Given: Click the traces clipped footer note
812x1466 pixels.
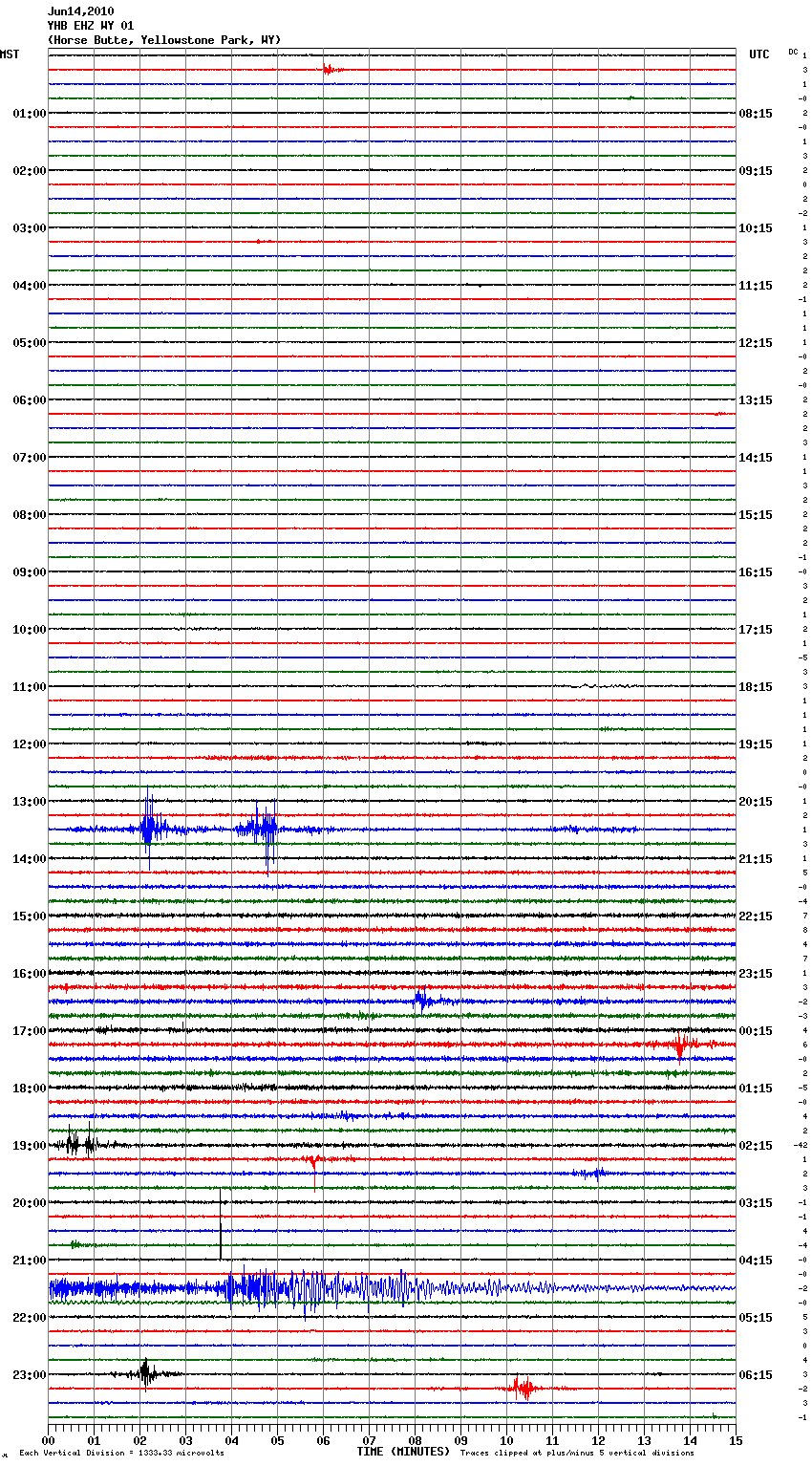Looking at the screenshot, I should click(x=577, y=1453).
